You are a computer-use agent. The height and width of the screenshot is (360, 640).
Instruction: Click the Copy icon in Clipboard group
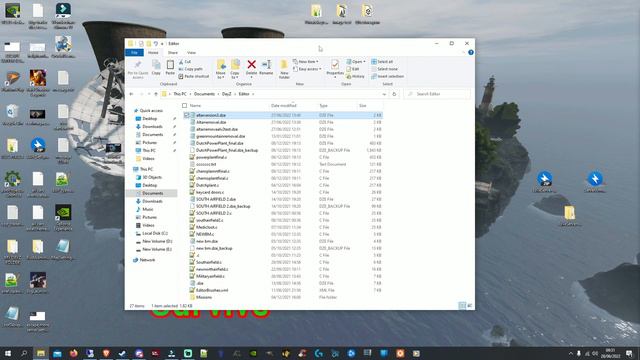pyautogui.click(x=156, y=67)
